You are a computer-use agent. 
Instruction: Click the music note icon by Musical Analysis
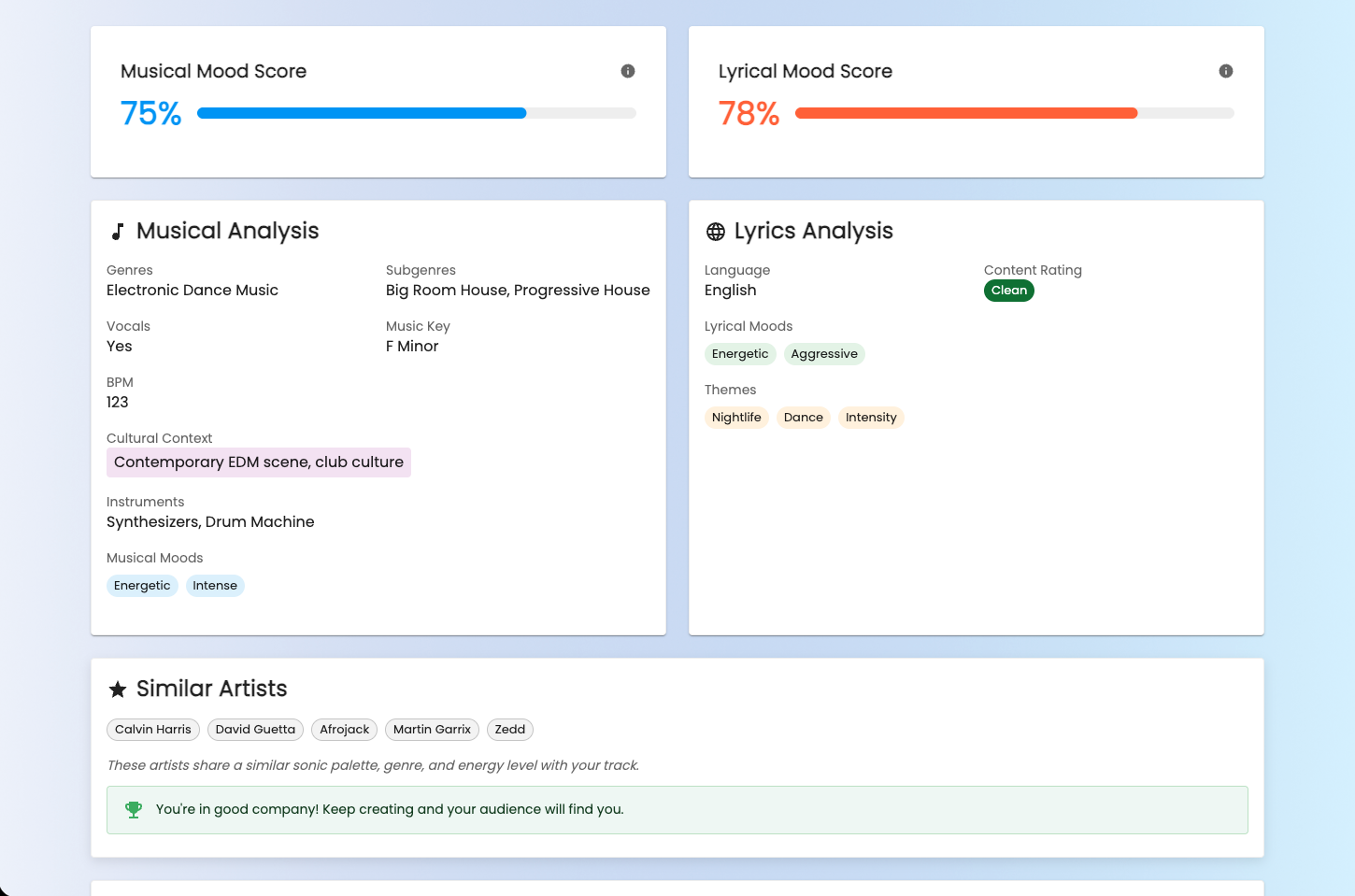point(118,232)
